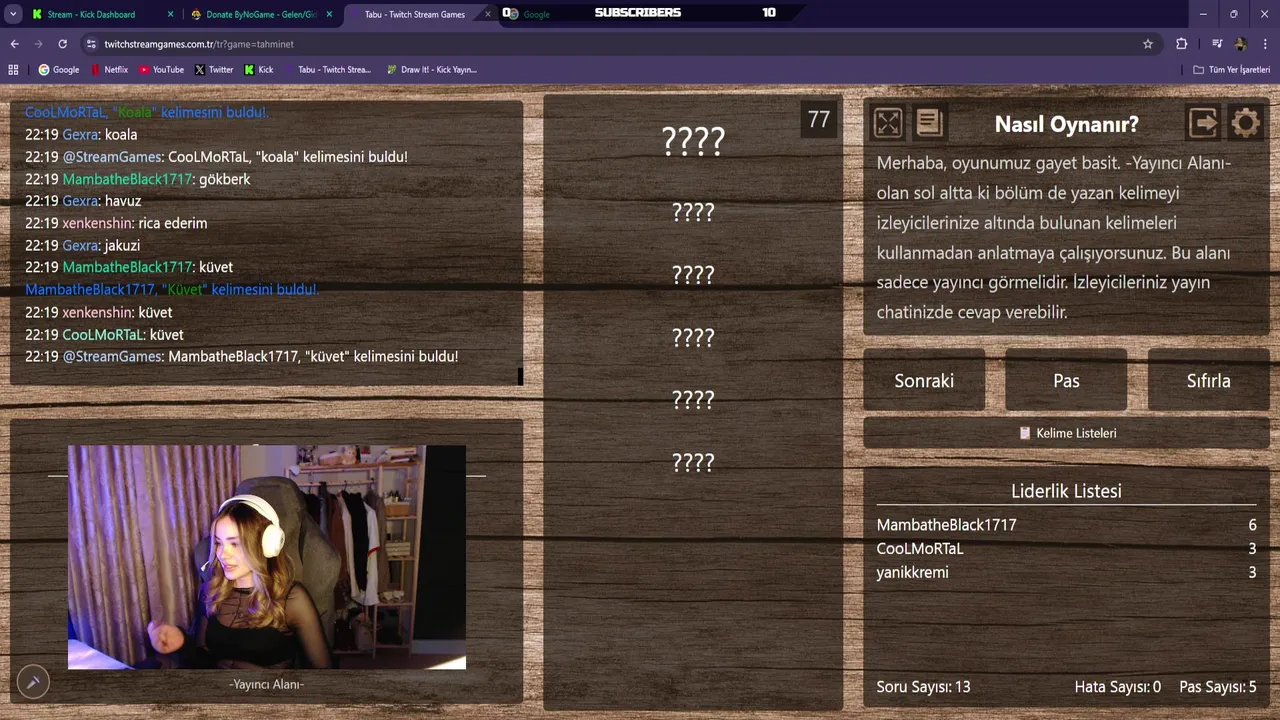
Task: Click the pencil icon in streamer area
Action: 33,682
